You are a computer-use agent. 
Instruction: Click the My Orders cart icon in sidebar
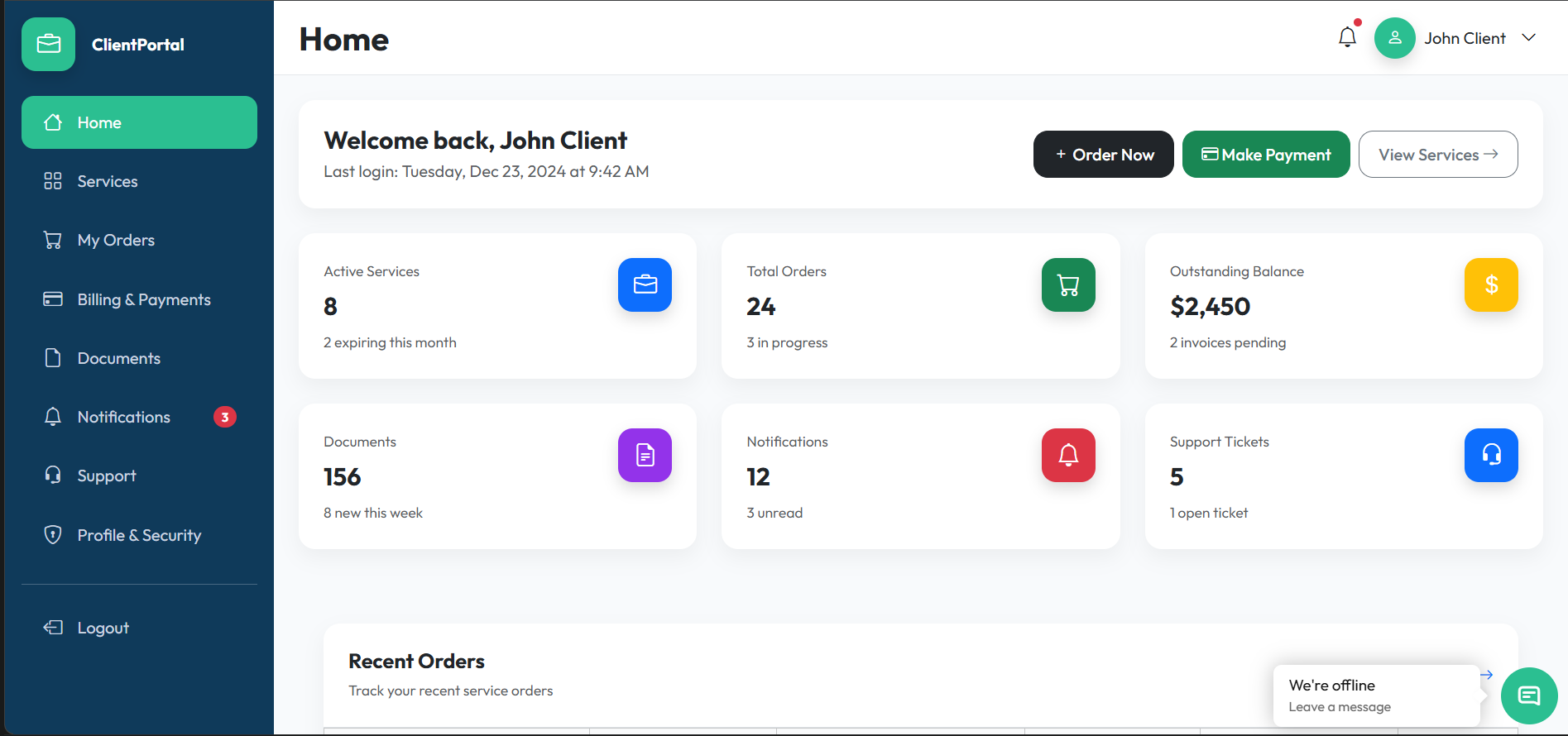[53, 240]
